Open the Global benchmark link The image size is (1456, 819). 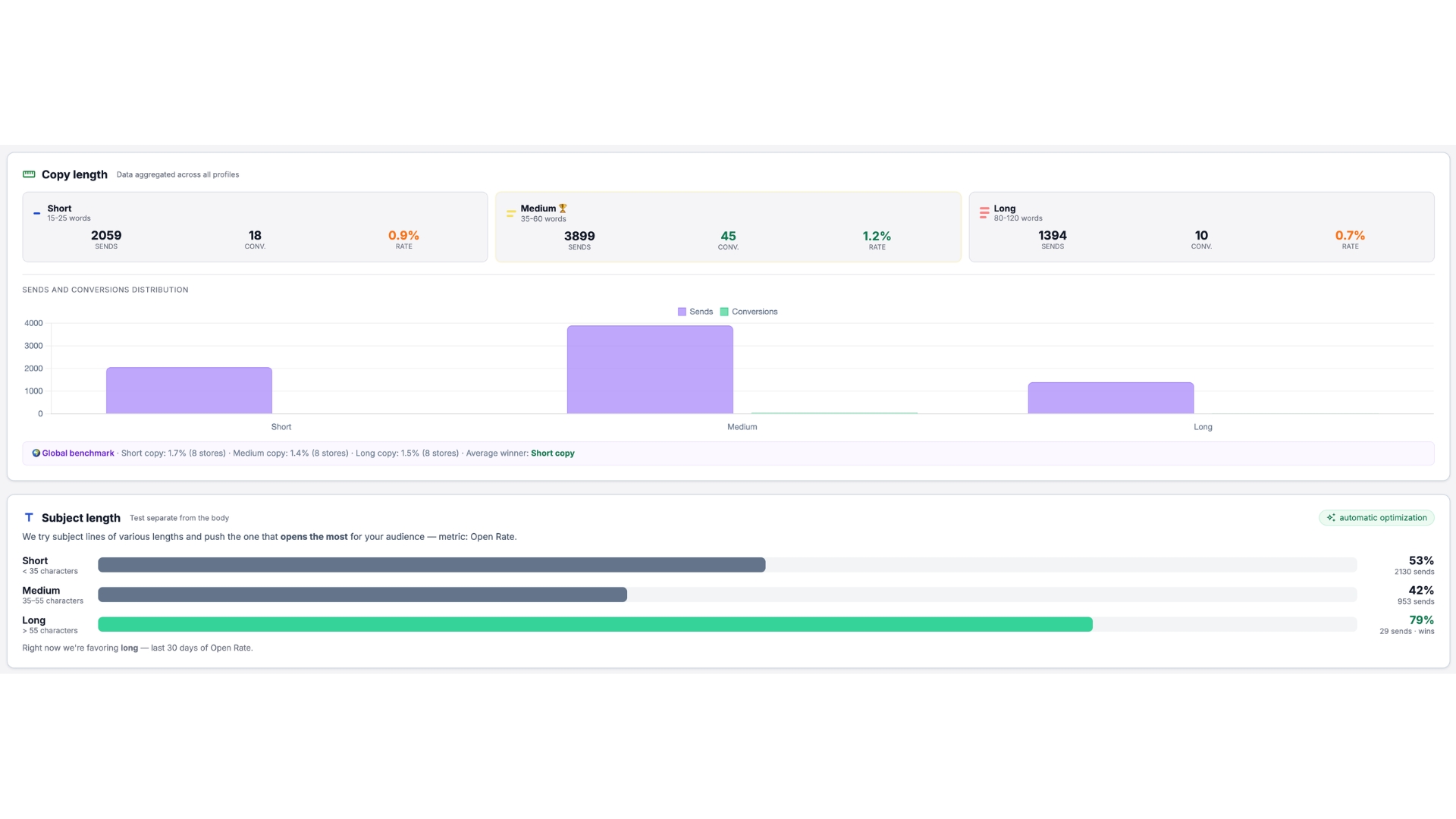[x=78, y=453]
